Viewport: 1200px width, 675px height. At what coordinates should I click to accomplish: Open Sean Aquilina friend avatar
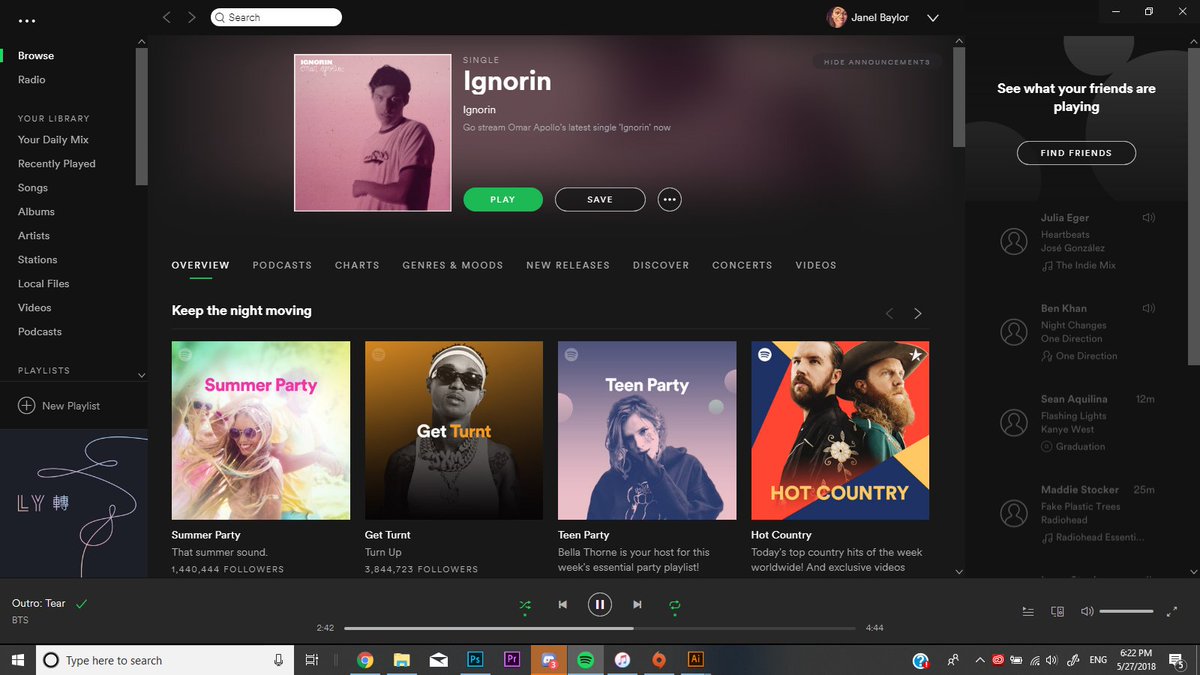(x=1014, y=423)
